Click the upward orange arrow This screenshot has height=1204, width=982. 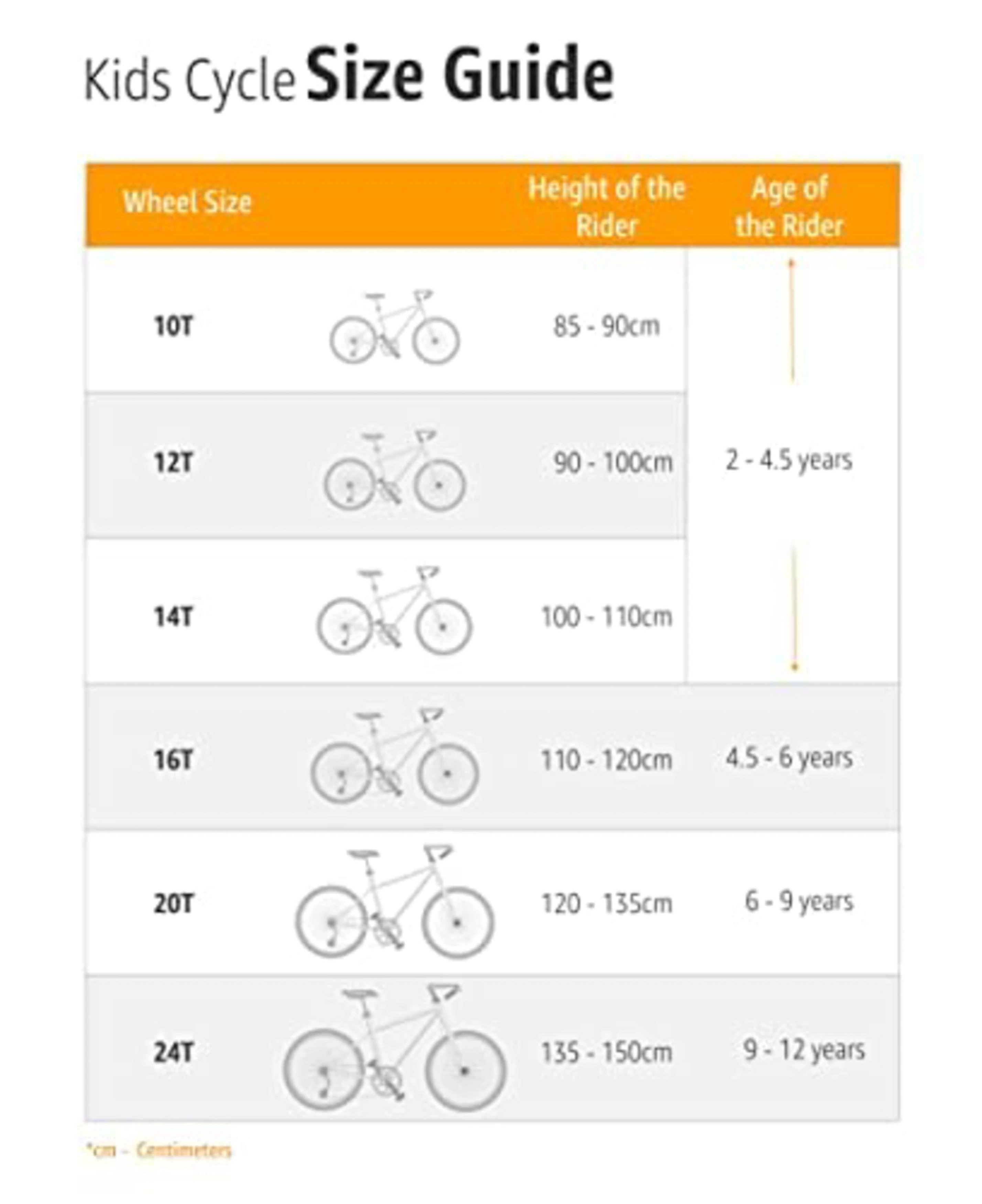click(792, 320)
